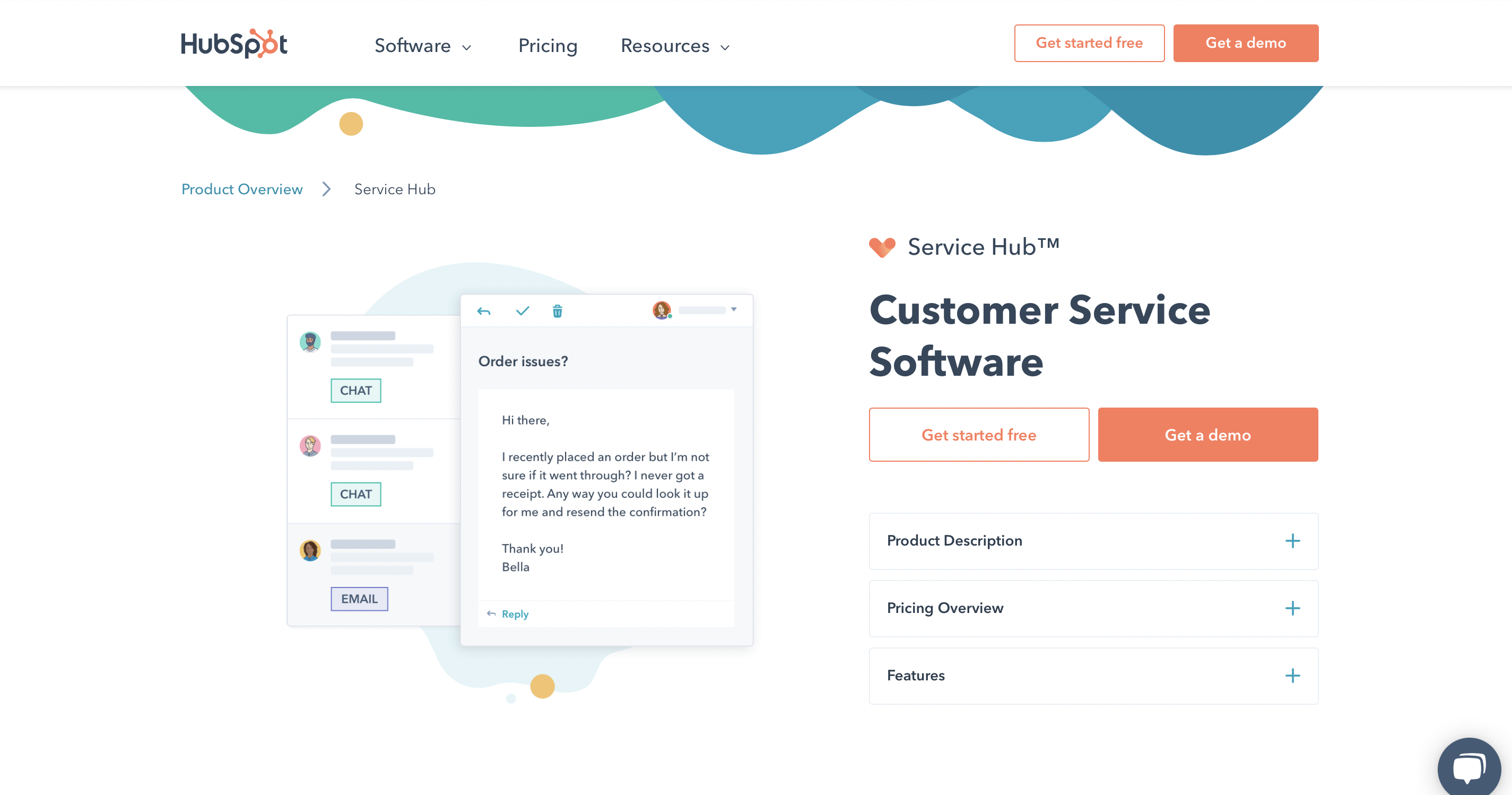
Task: Click the plus icon on Pricing Overview
Action: [1292, 608]
